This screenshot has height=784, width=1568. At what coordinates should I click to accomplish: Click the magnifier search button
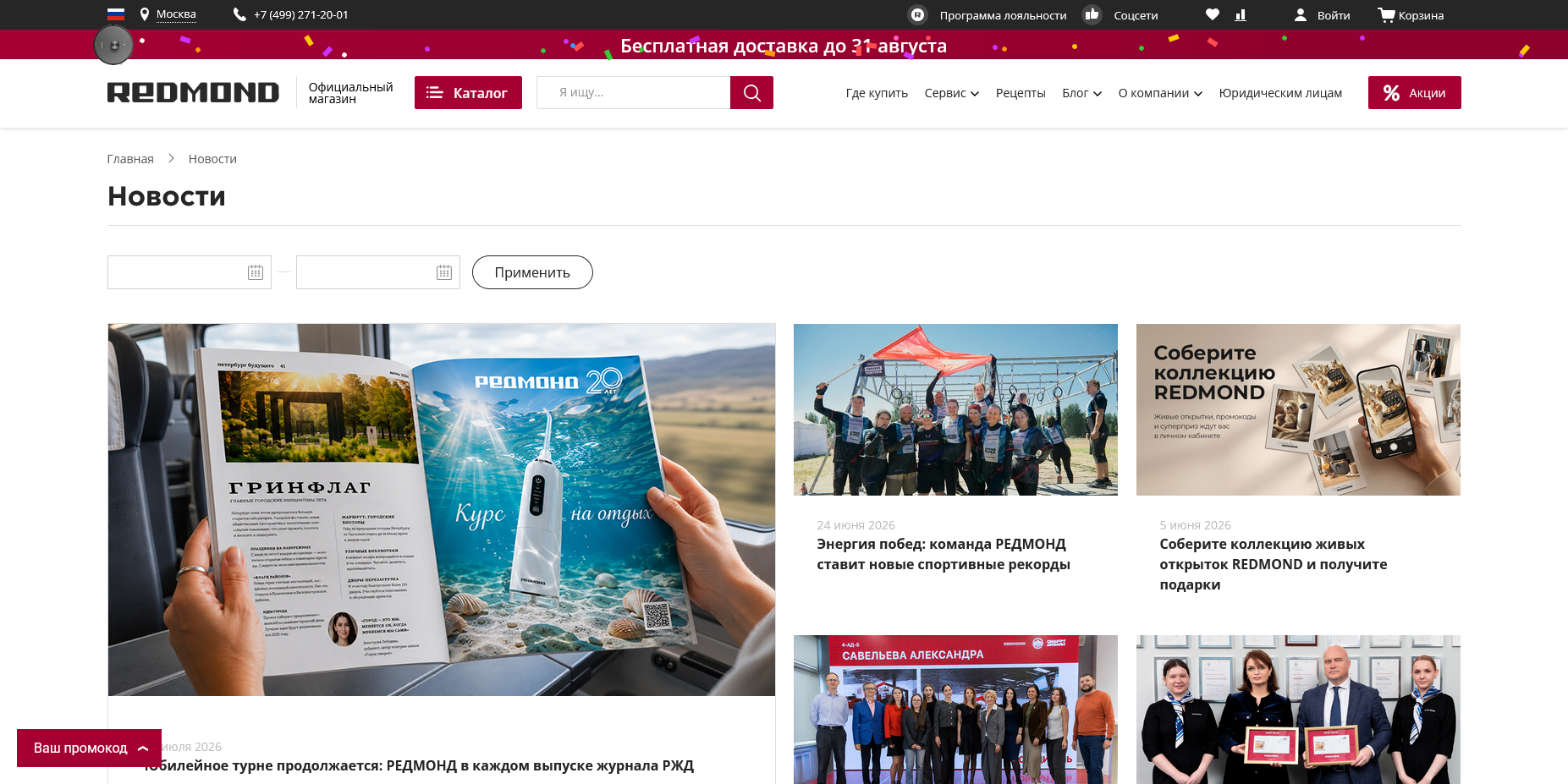pos(751,93)
